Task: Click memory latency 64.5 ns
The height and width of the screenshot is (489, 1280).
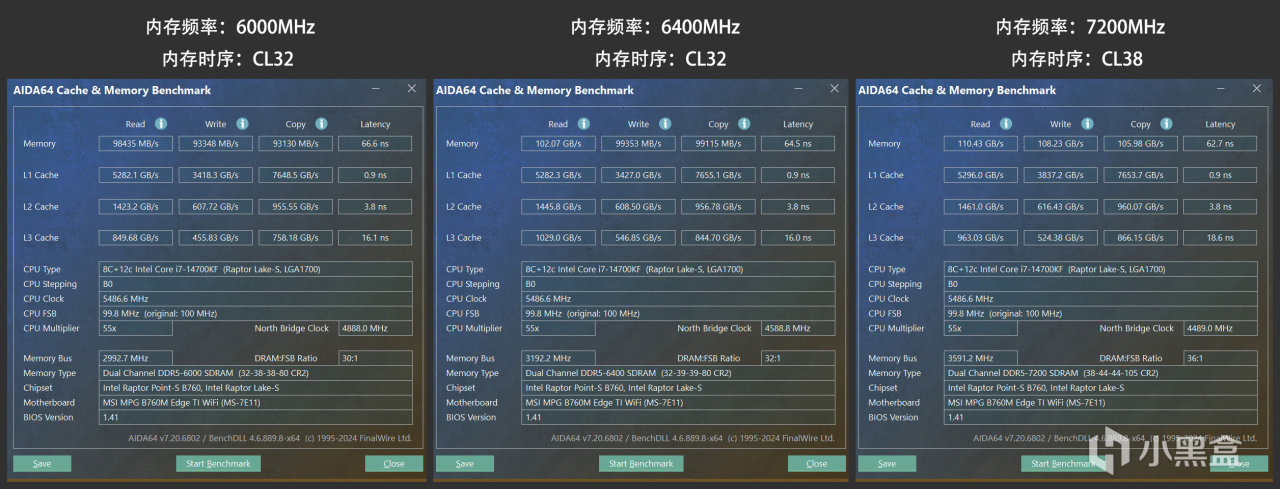Action: click(x=798, y=143)
